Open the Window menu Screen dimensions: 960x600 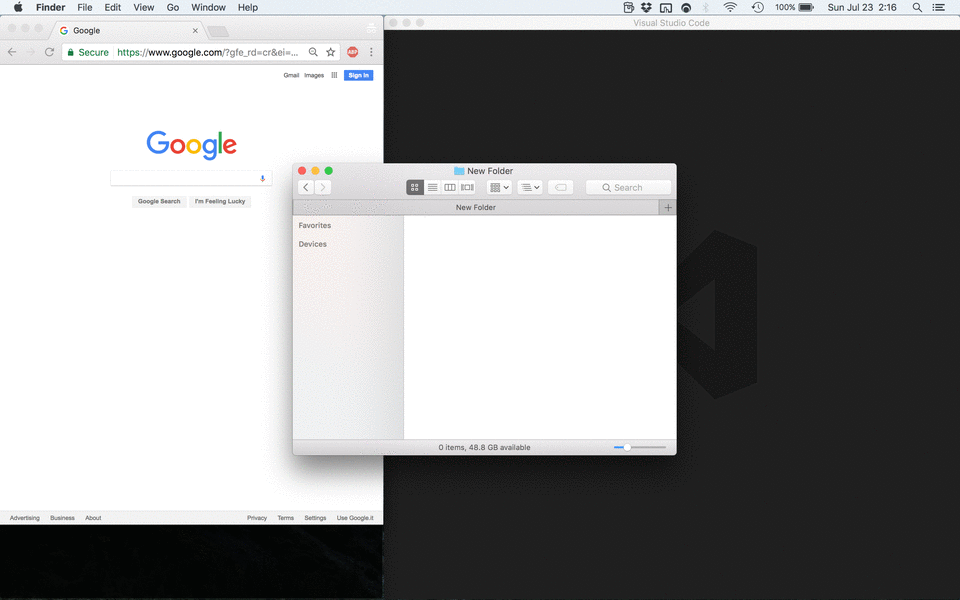[x=208, y=7]
